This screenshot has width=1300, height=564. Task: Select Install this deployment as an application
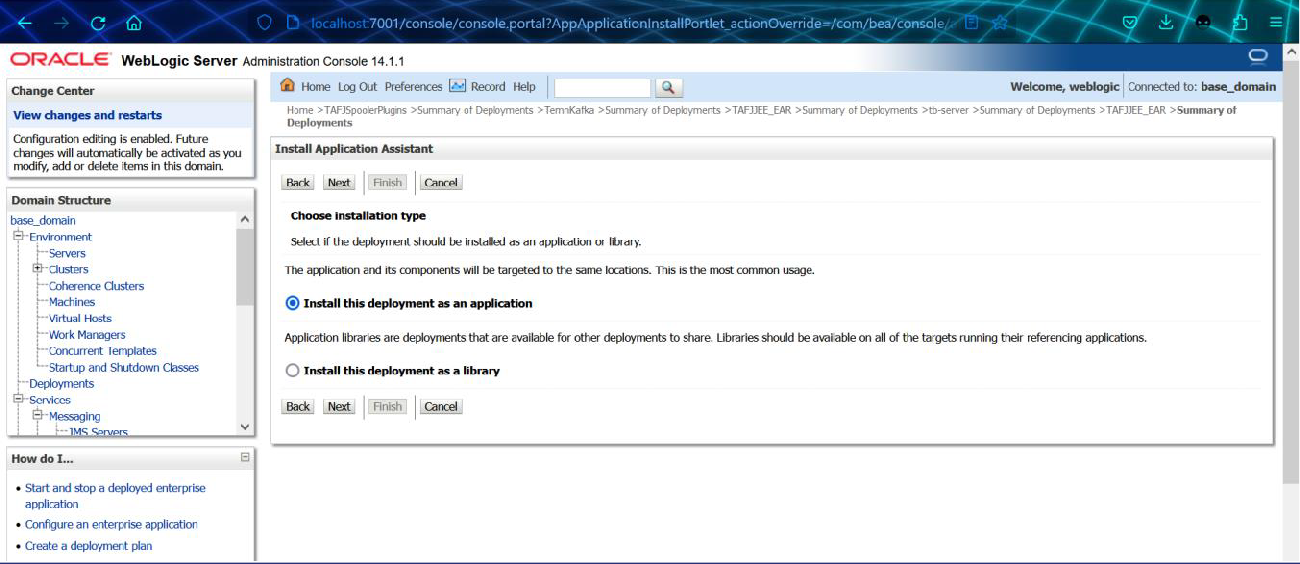[292, 303]
